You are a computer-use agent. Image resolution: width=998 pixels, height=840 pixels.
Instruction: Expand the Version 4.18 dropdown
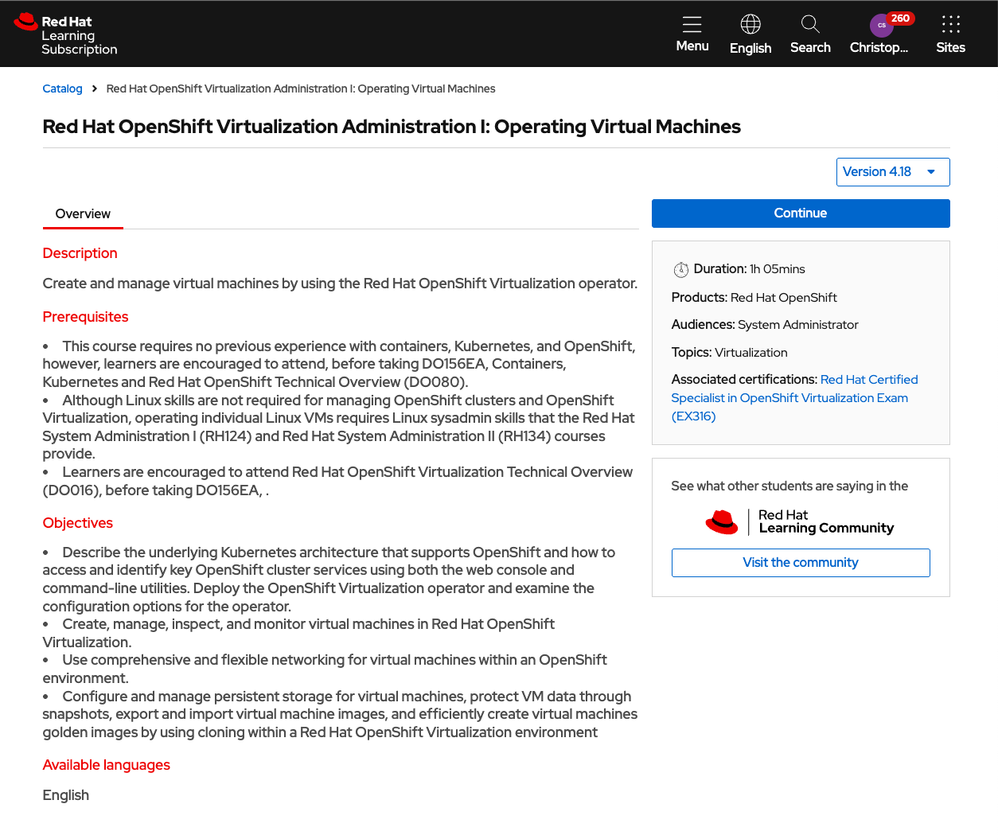pyautogui.click(x=892, y=172)
